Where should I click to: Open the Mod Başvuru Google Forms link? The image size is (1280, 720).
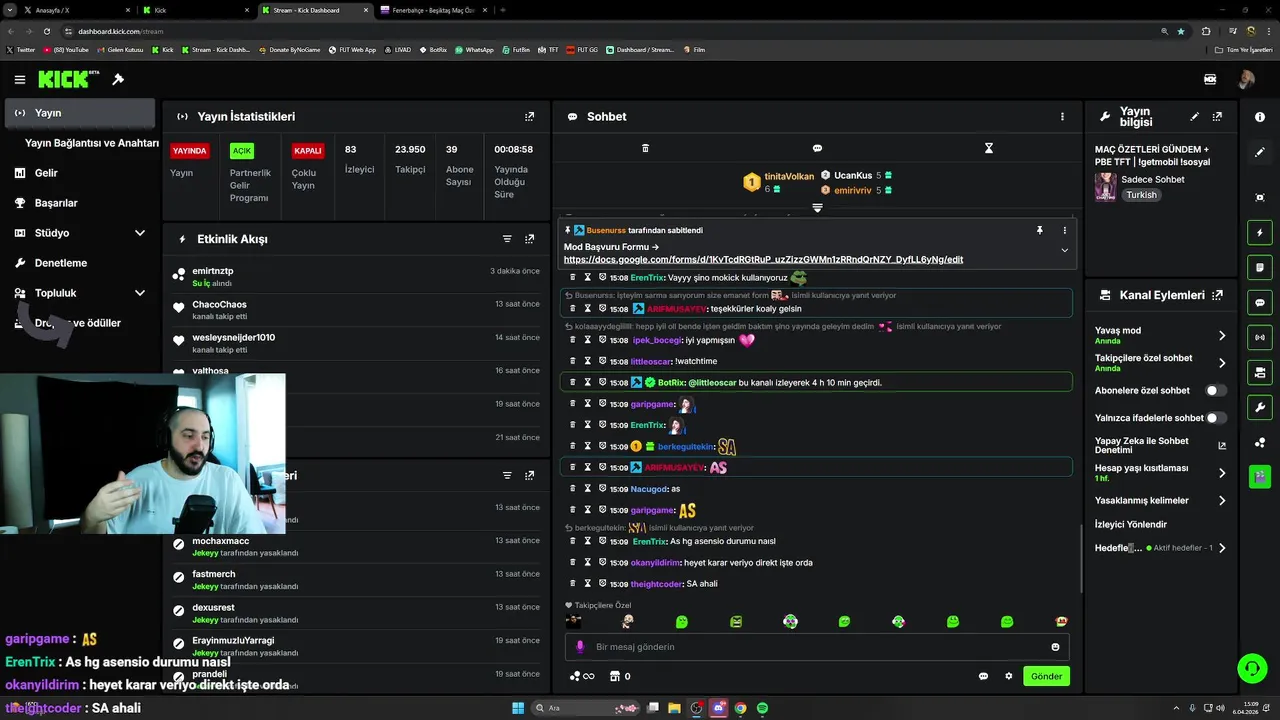click(763, 259)
